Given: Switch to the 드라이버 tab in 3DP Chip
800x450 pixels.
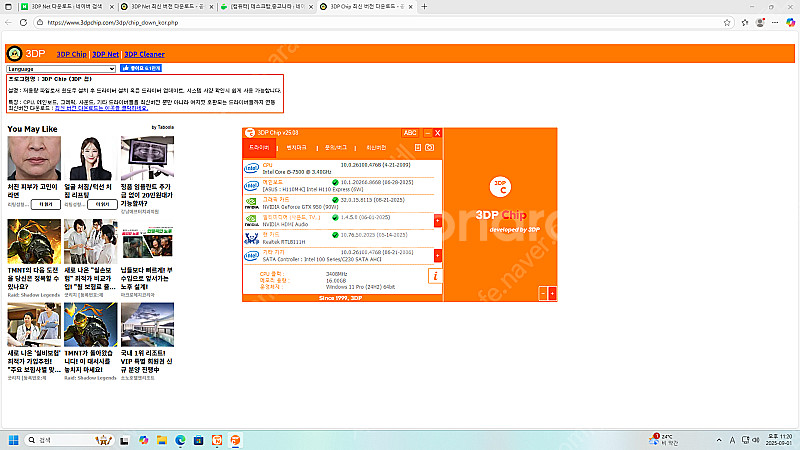Looking at the screenshot, I should tap(259, 147).
